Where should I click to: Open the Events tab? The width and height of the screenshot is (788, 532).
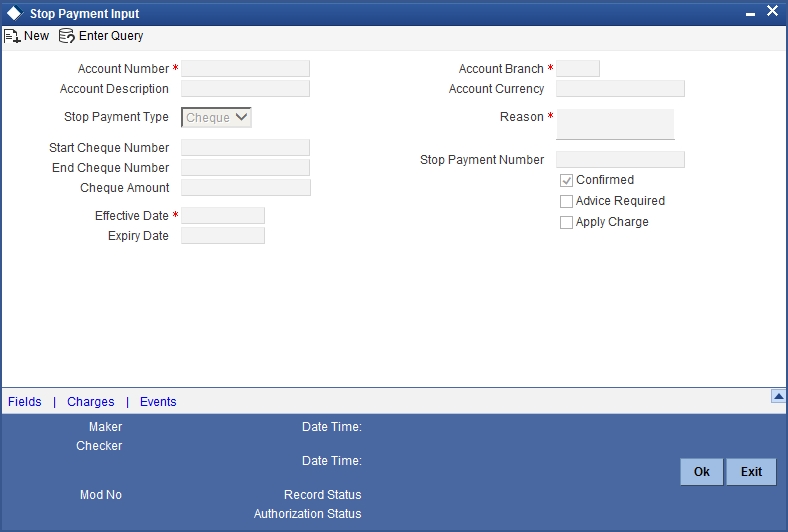click(158, 402)
